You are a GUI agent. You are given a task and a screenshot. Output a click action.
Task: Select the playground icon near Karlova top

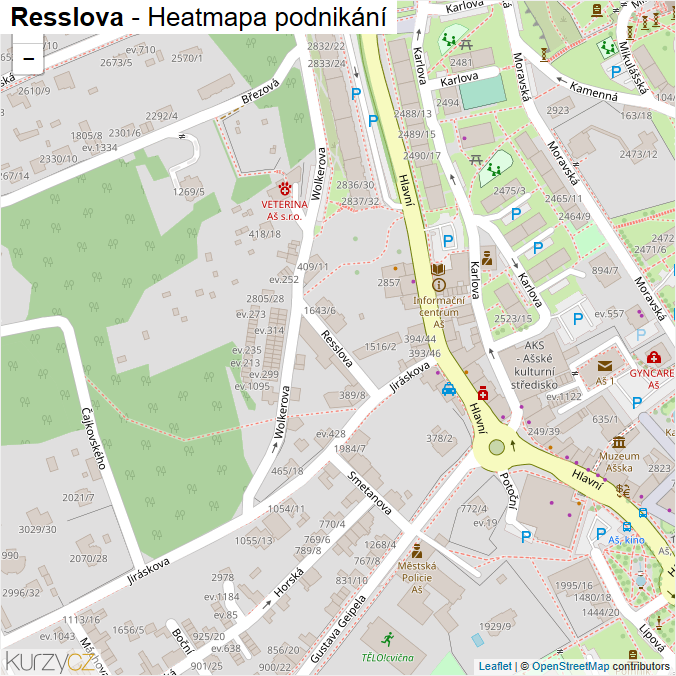coord(449,40)
